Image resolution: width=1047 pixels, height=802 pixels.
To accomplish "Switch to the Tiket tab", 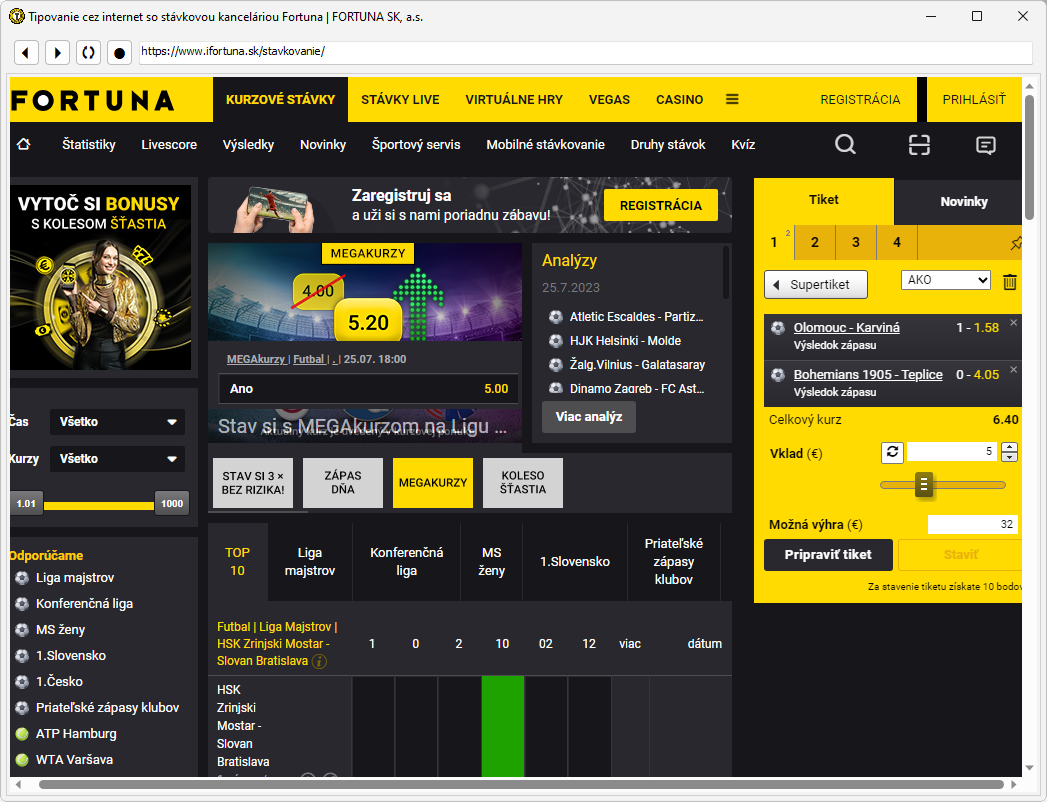I will (823, 200).
